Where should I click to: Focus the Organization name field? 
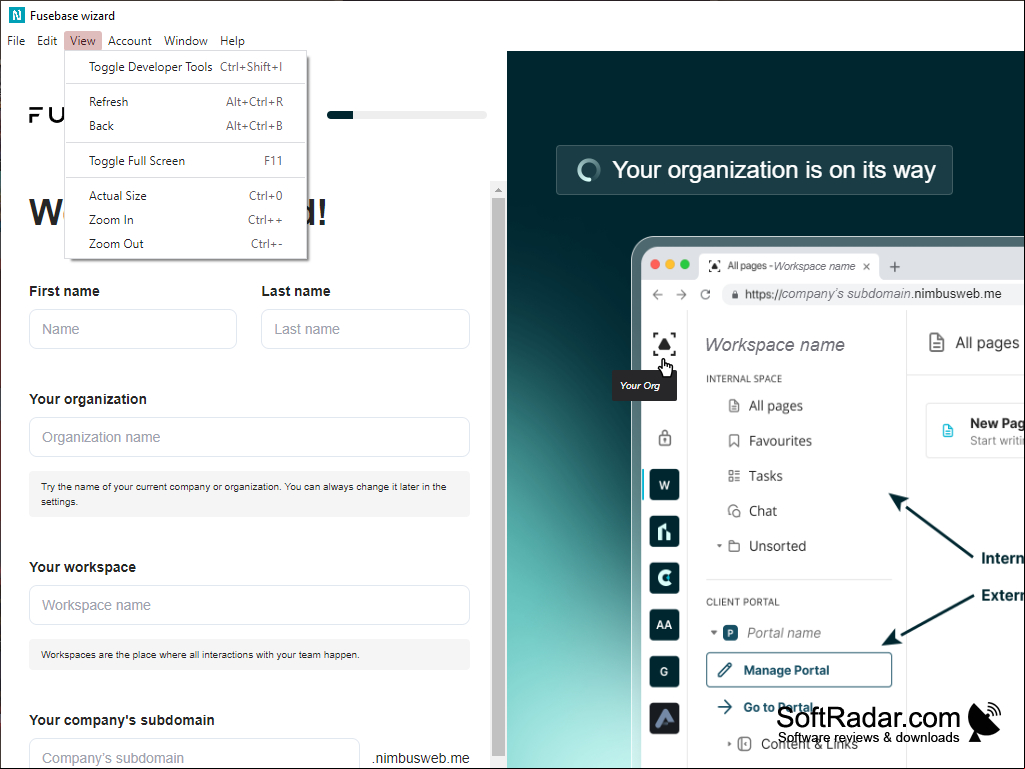(249, 437)
